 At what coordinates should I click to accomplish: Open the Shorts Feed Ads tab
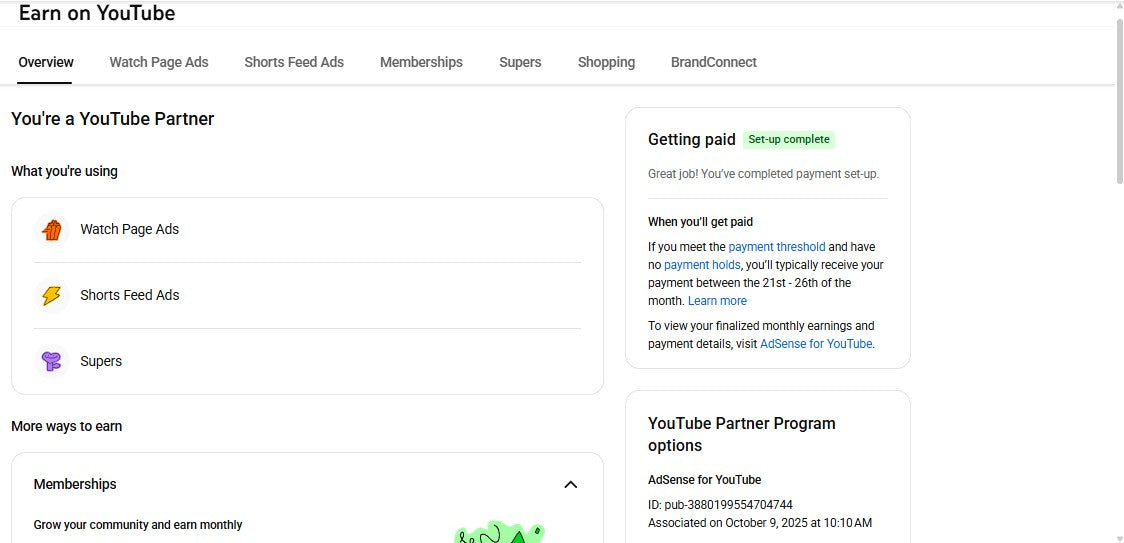click(x=294, y=62)
